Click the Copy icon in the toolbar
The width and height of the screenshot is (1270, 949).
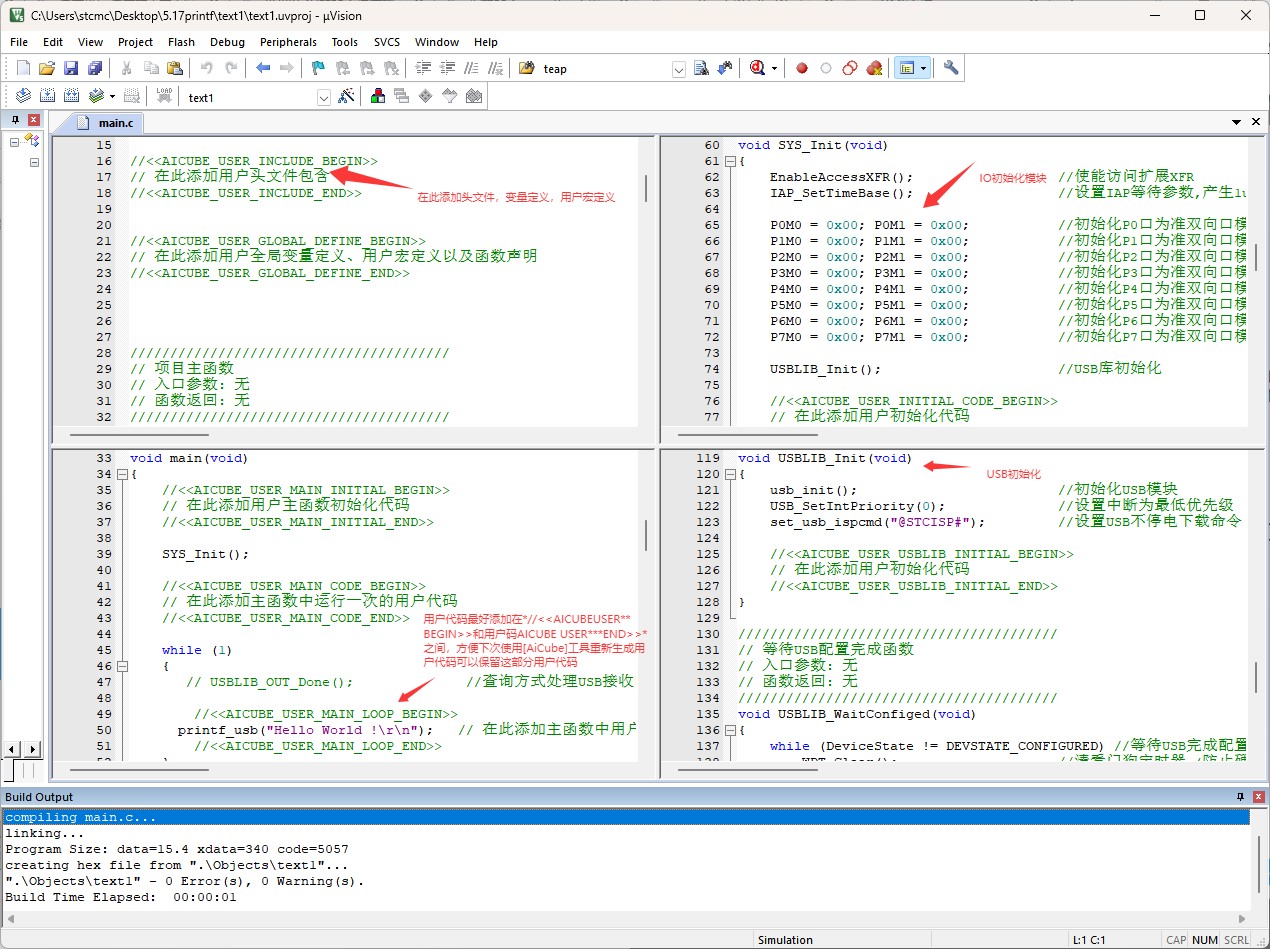pyautogui.click(x=151, y=68)
